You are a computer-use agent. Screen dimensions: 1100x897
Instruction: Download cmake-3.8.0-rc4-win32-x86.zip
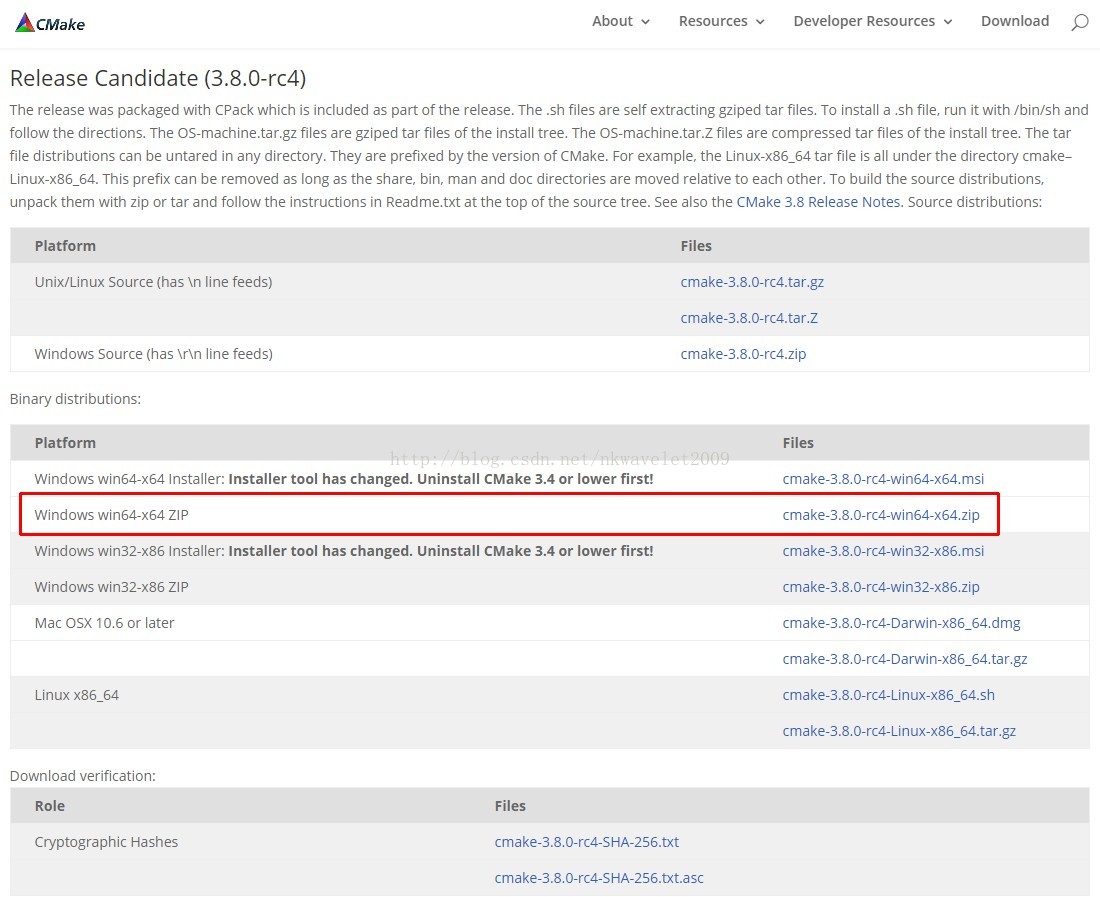click(881, 587)
